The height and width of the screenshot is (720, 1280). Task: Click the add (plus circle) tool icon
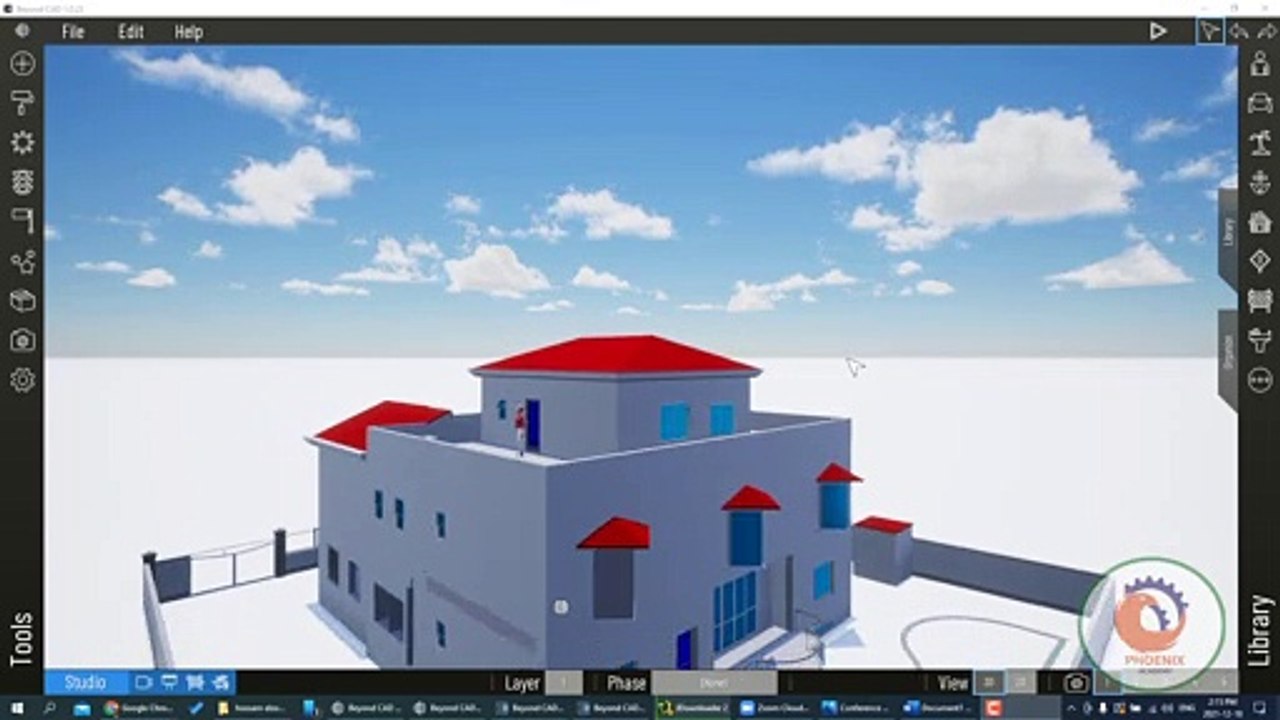[x=22, y=64]
